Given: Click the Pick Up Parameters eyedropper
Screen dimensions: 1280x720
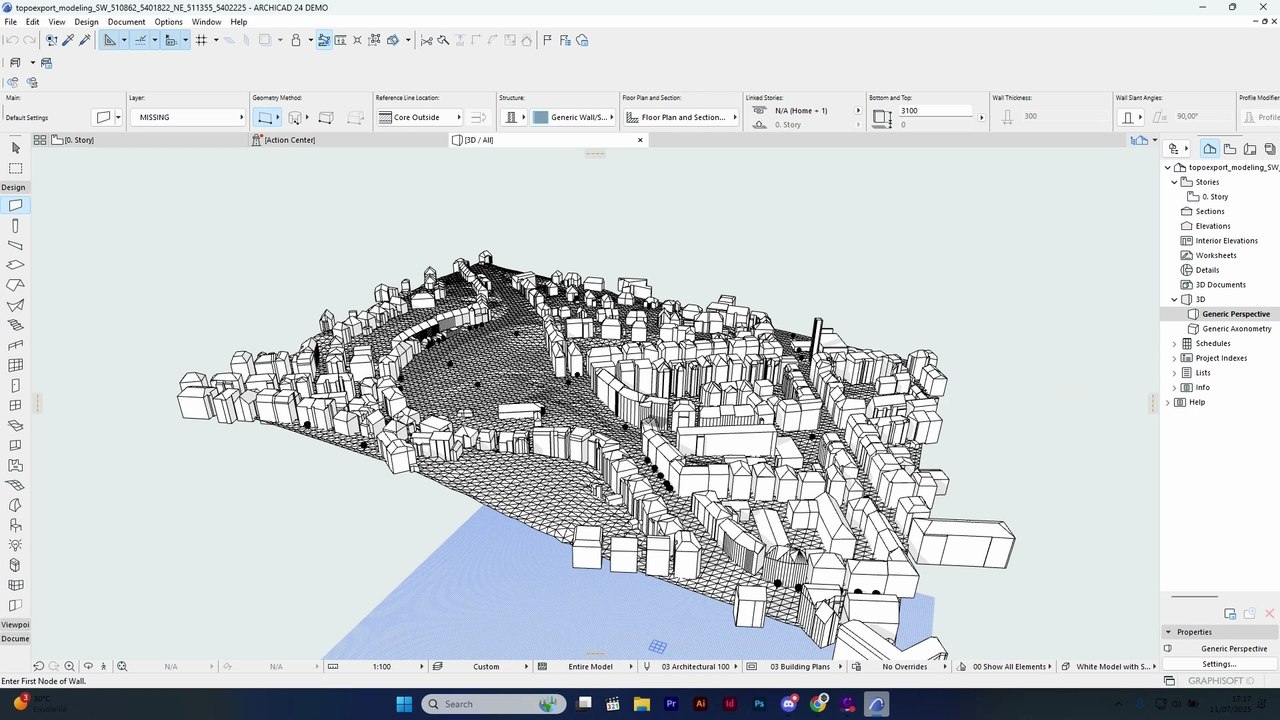Looking at the screenshot, I should click(x=68, y=40).
